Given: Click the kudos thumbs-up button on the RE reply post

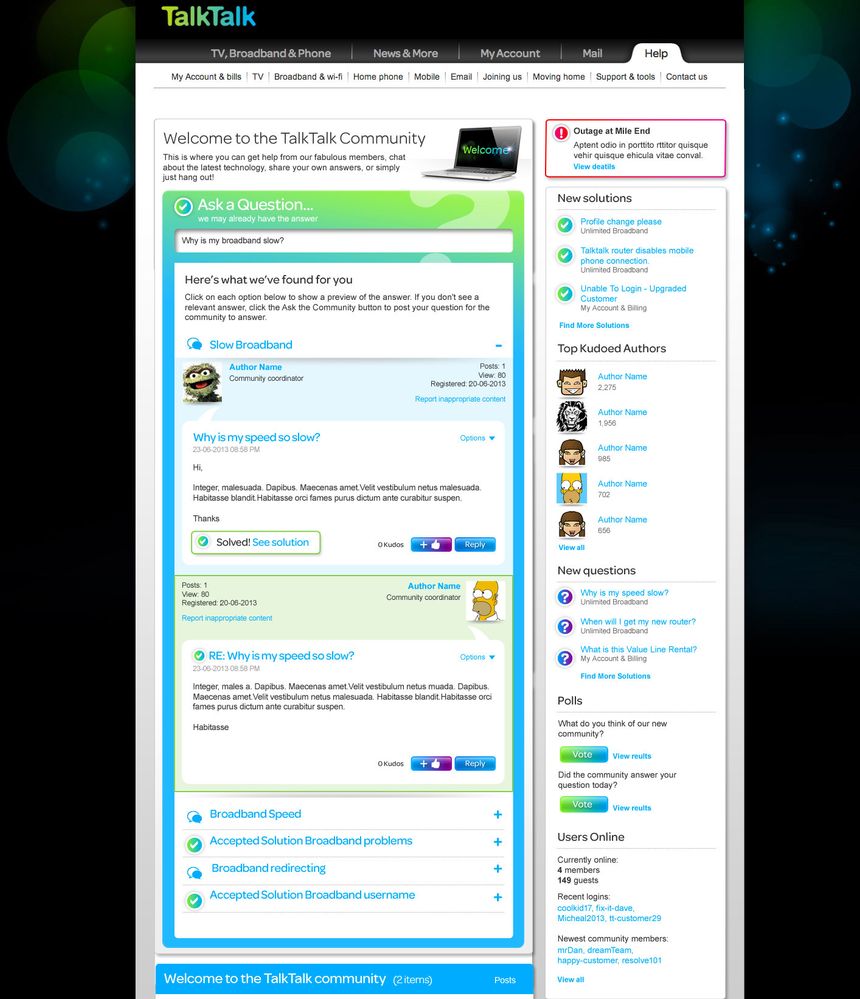Looking at the screenshot, I should click(431, 763).
